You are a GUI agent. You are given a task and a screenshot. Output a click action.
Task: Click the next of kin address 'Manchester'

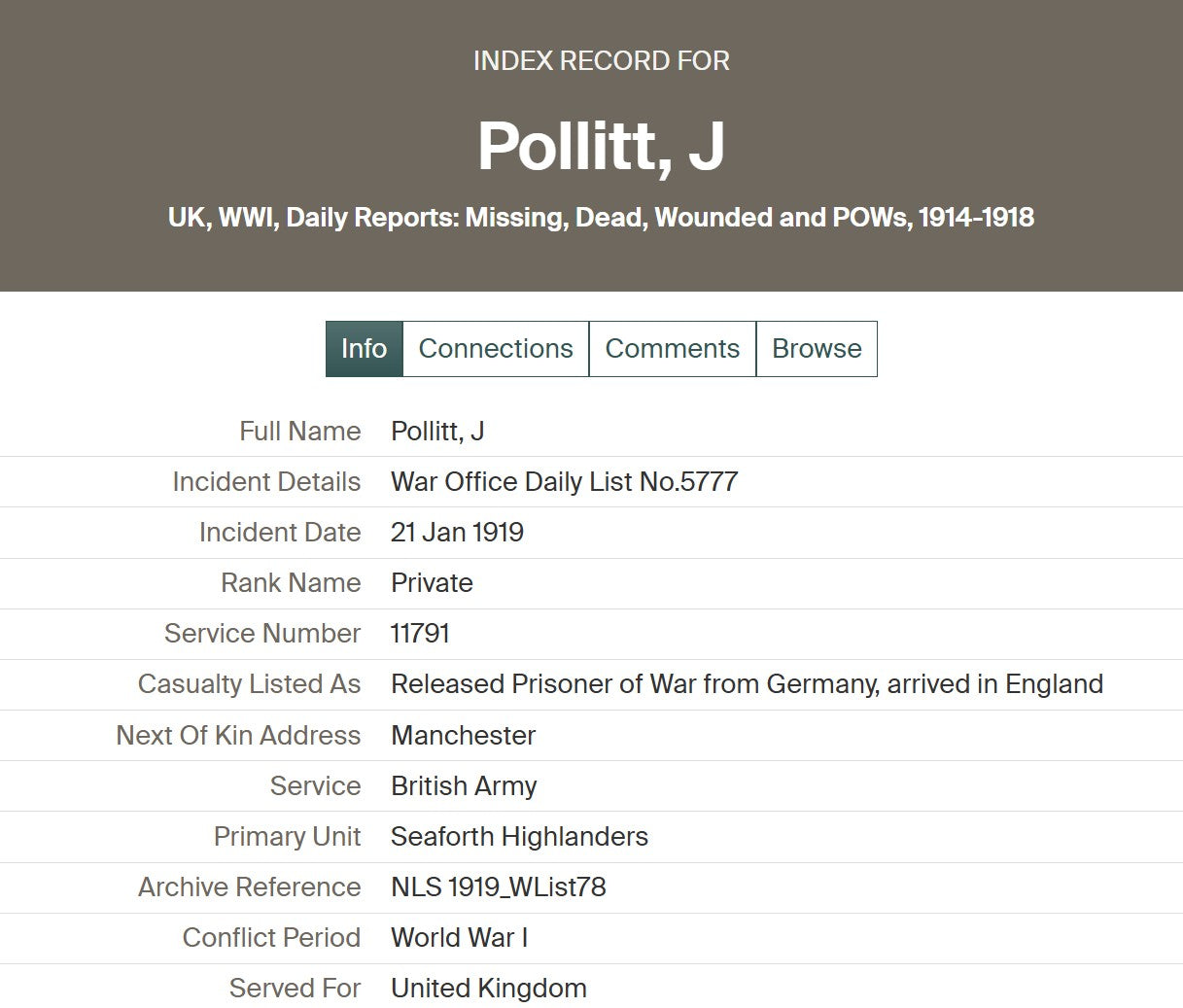pos(463,736)
